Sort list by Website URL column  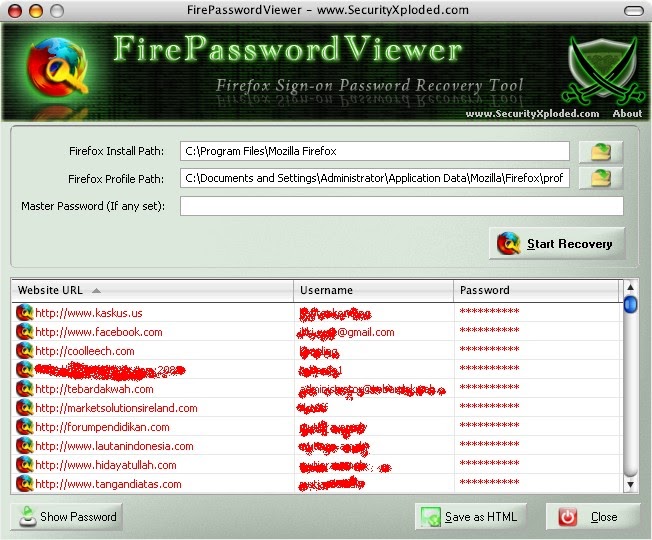click(x=152, y=290)
